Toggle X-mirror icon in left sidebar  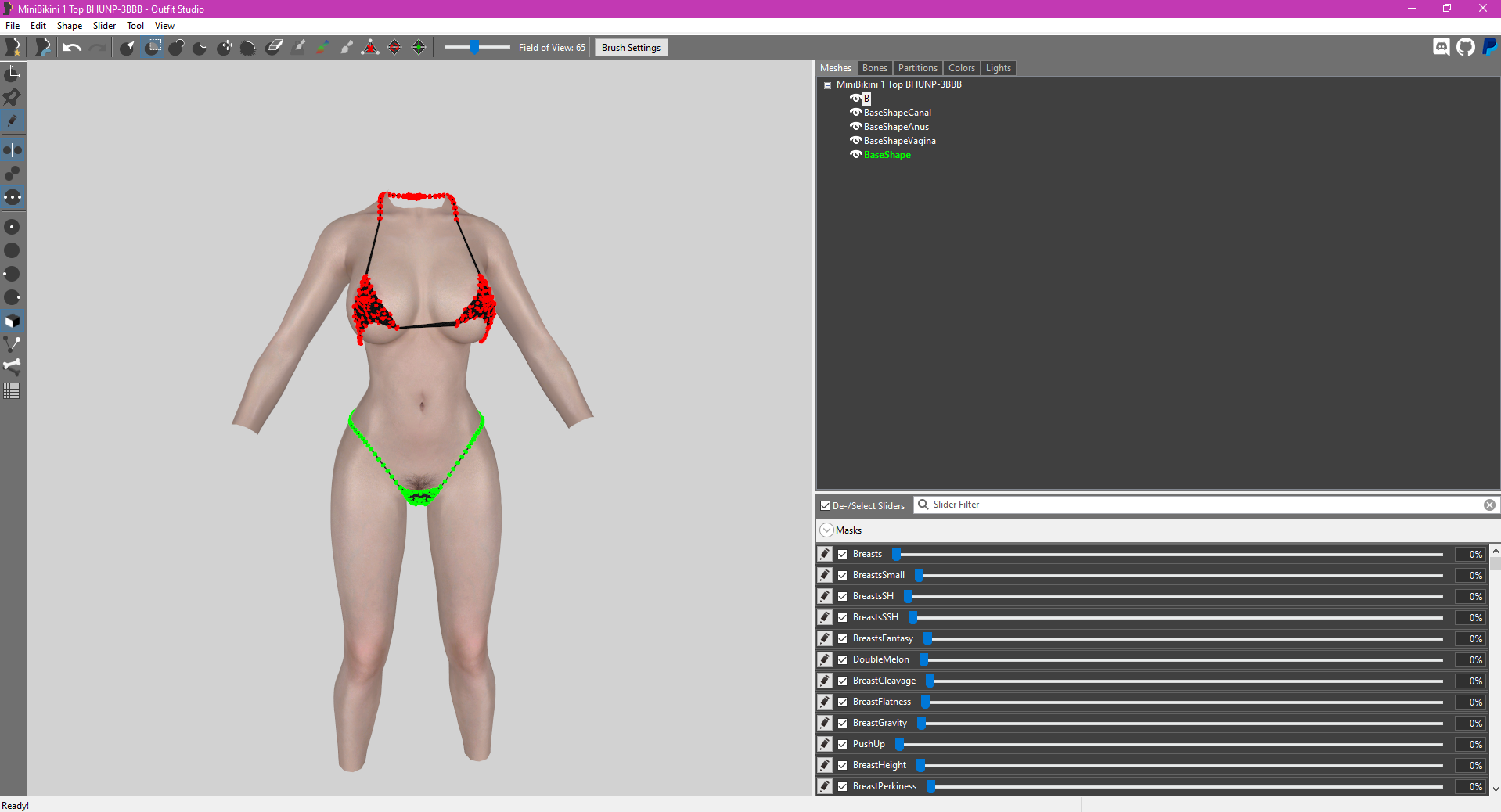point(13,149)
